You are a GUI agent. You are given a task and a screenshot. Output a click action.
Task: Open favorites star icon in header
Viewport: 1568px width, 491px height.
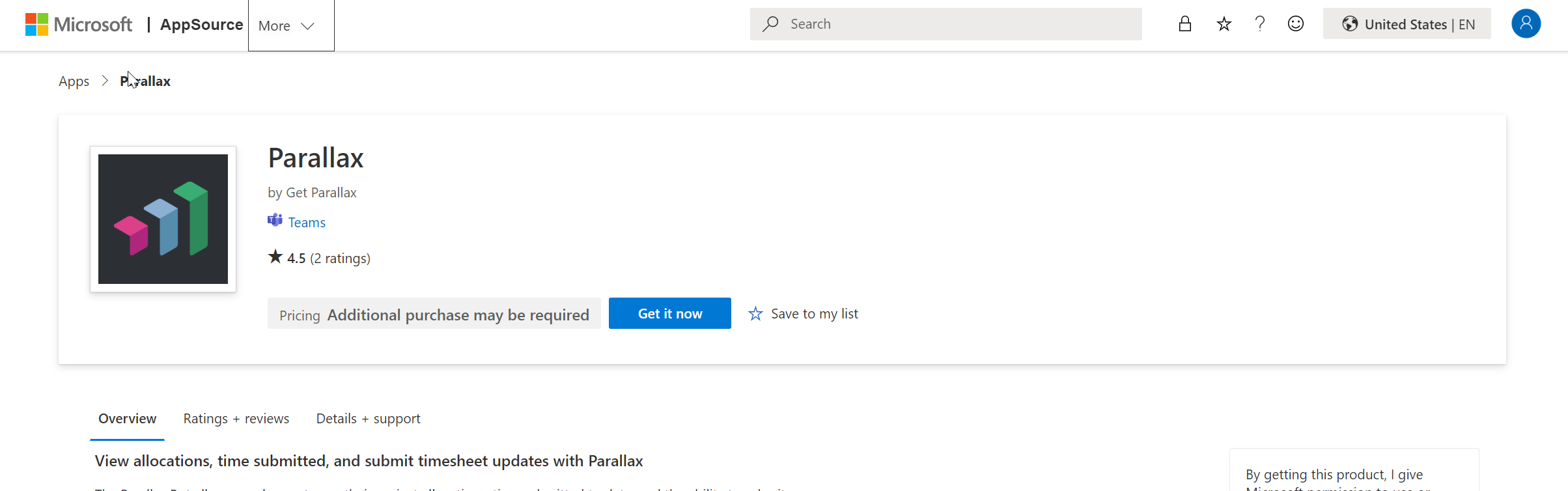click(1224, 24)
